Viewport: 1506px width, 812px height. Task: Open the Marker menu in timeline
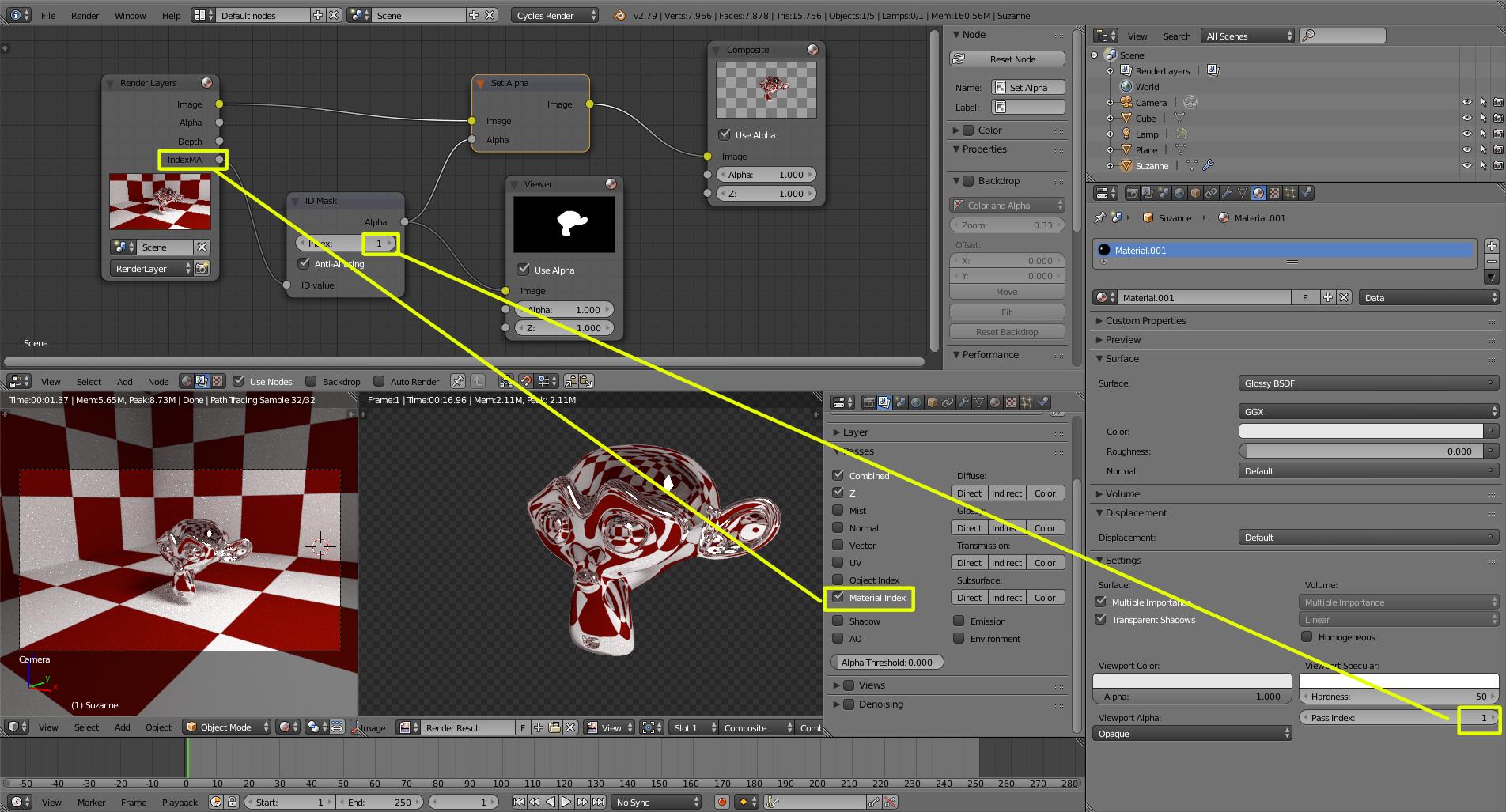tap(91, 802)
